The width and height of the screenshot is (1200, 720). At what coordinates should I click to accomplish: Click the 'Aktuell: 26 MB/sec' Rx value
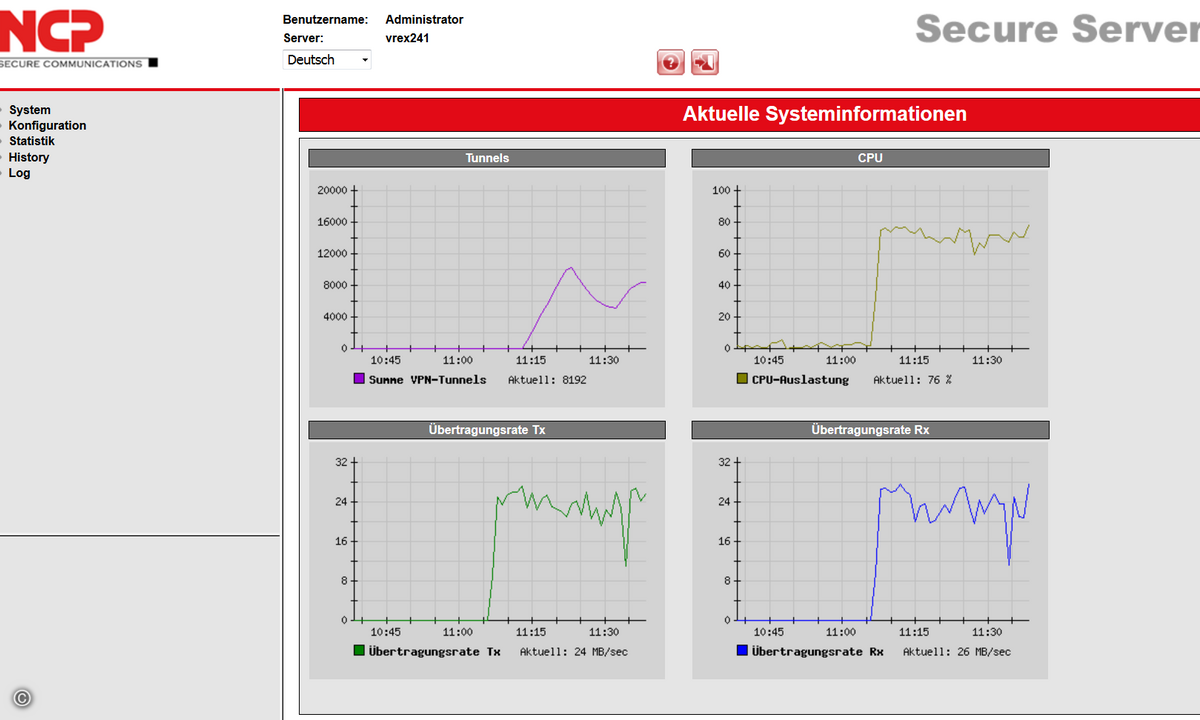[957, 652]
